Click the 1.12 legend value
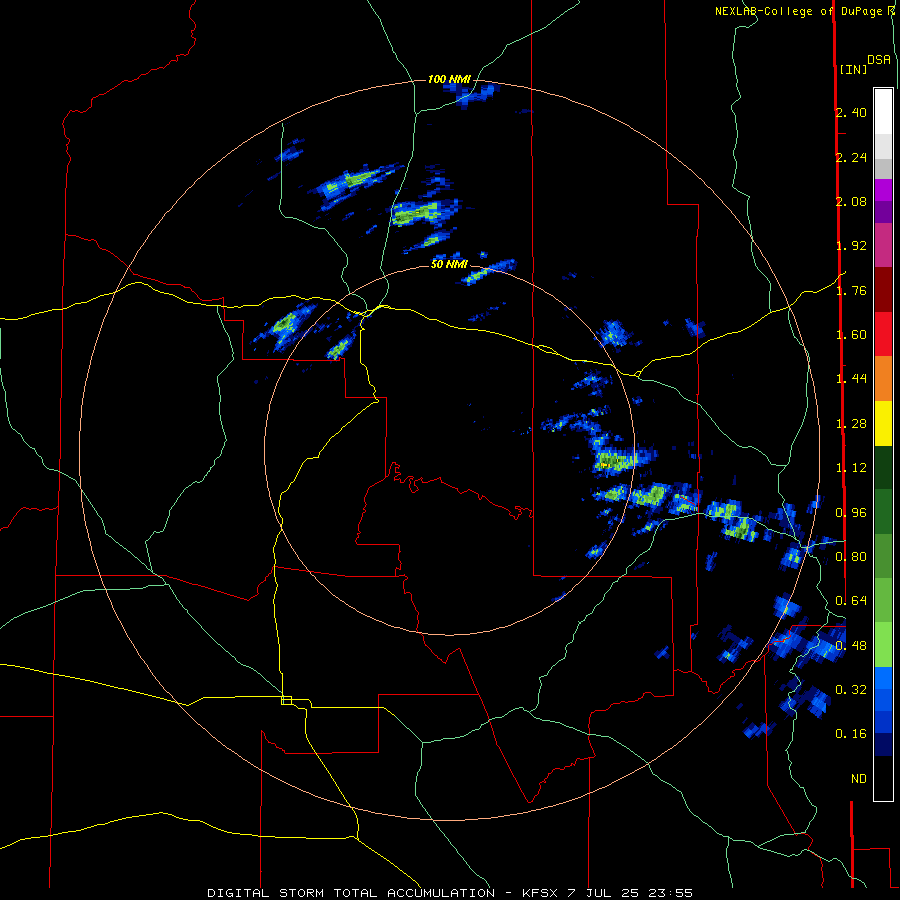Screen dimensions: 900x900 pyautogui.click(x=851, y=468)
